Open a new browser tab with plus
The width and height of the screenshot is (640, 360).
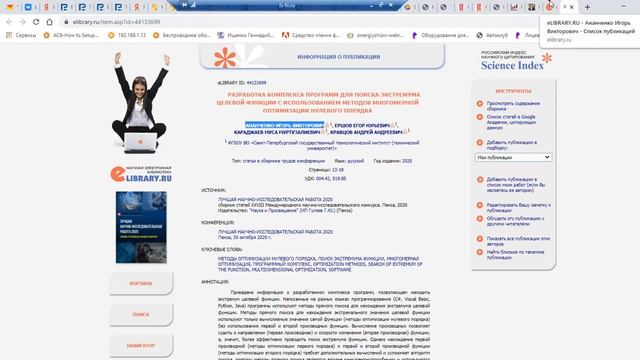click(587, 7)
